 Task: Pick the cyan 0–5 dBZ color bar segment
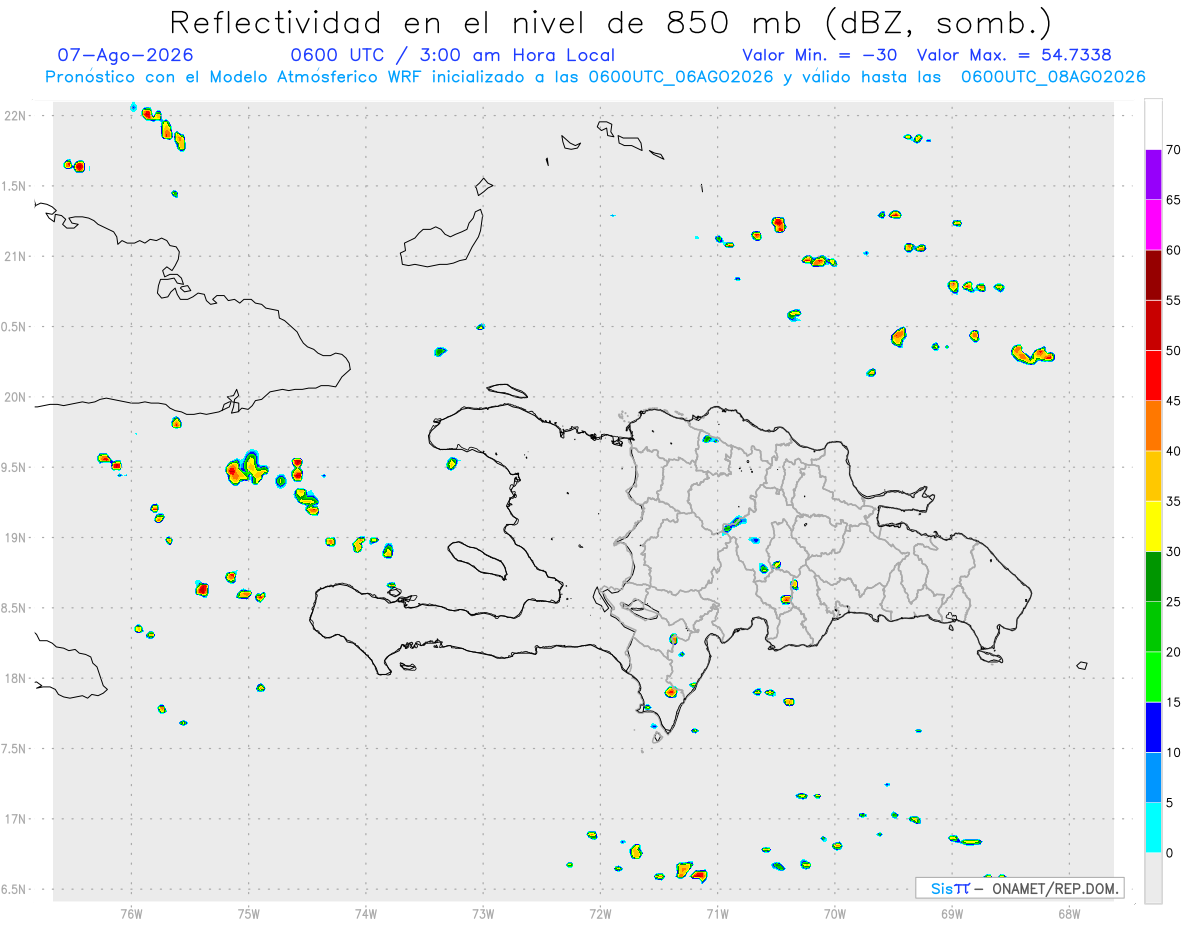point(1153,828)
